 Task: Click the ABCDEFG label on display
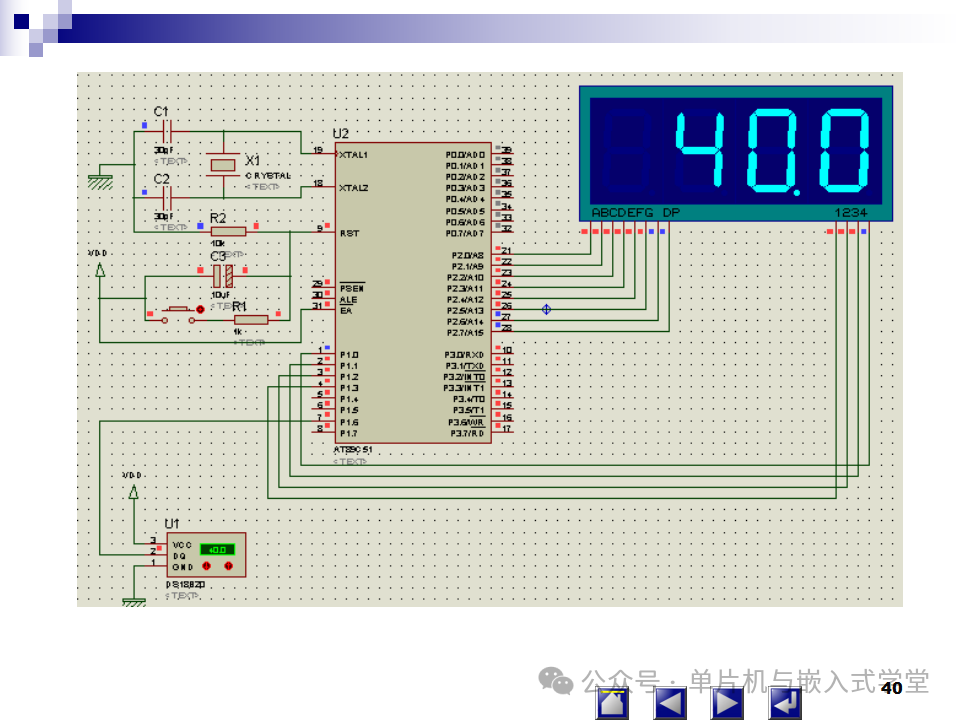[622, 213]
